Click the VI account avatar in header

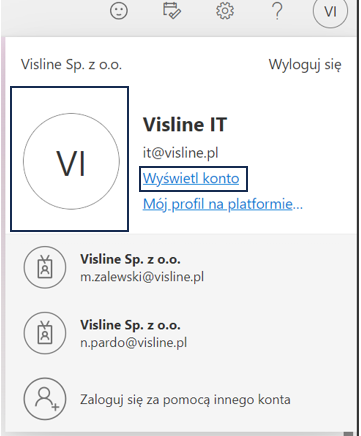point(330,12)
